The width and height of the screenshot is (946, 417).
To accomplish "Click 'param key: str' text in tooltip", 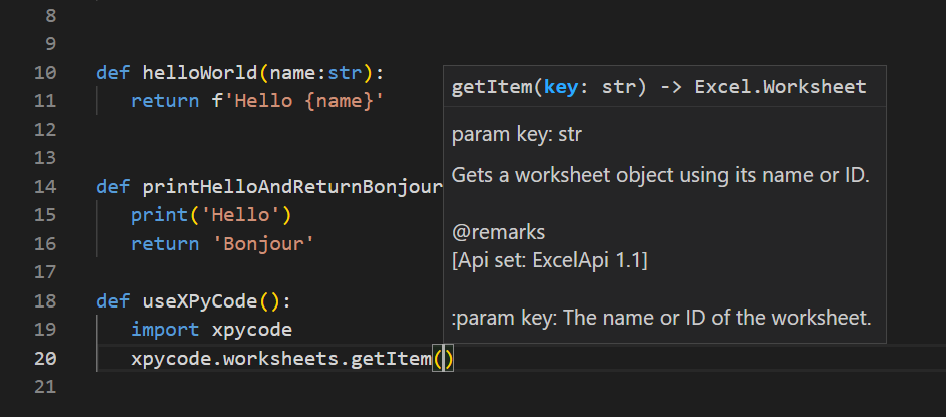I will coord(525,134).
